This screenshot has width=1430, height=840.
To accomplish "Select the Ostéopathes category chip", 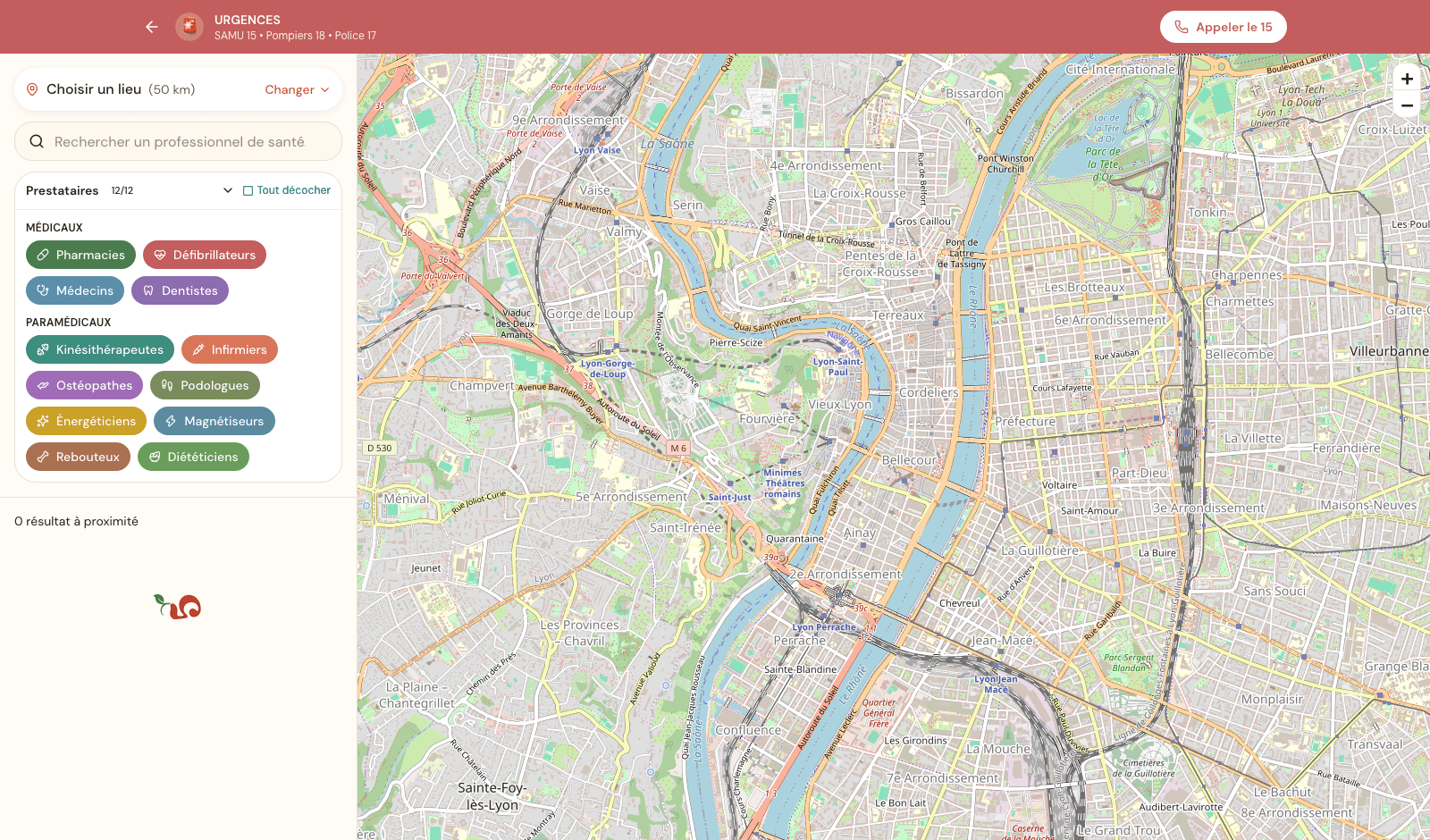I will point(84,385).
